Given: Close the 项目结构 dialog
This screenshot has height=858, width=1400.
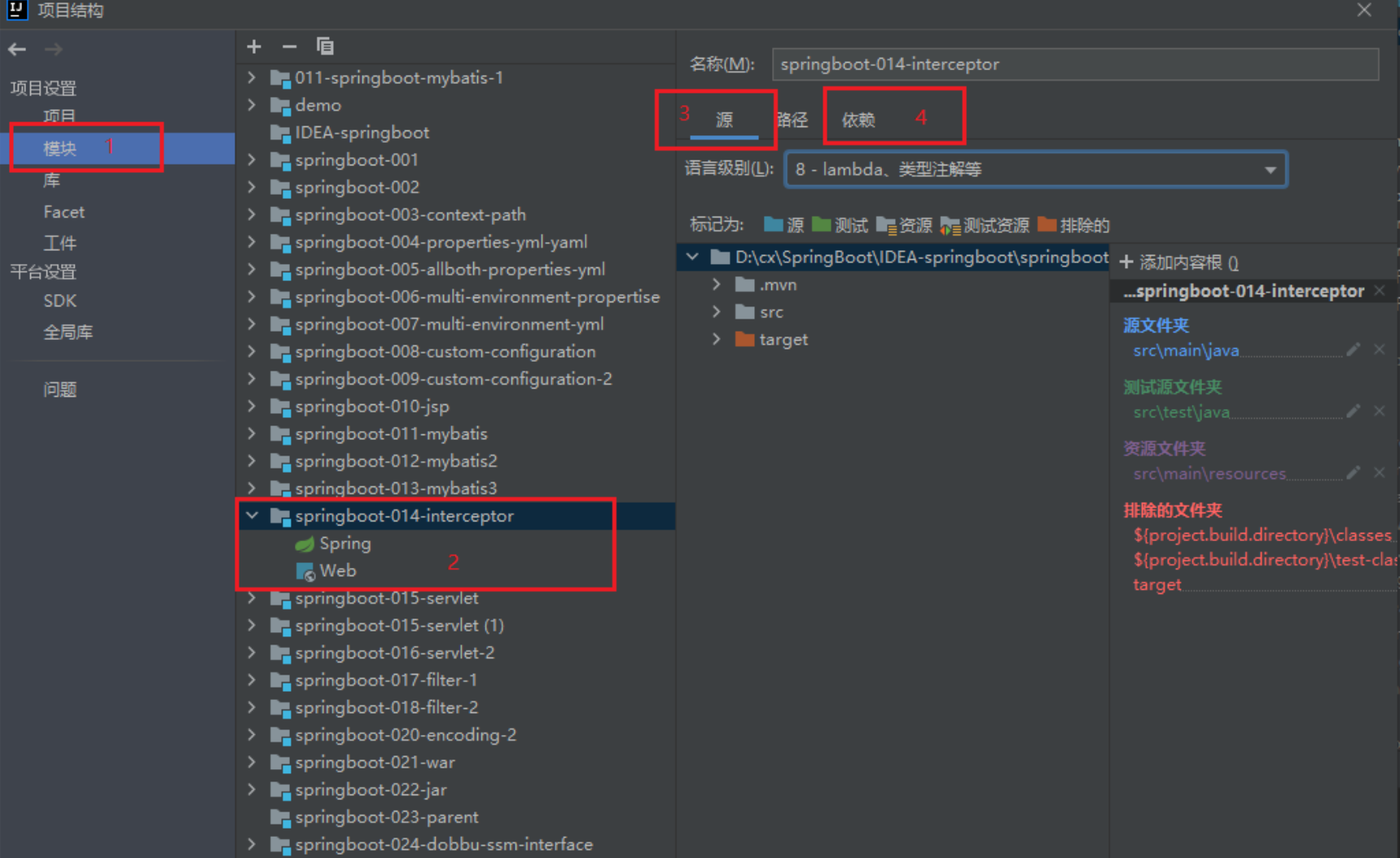Looking at the screenshot, I should [1364, 11].
